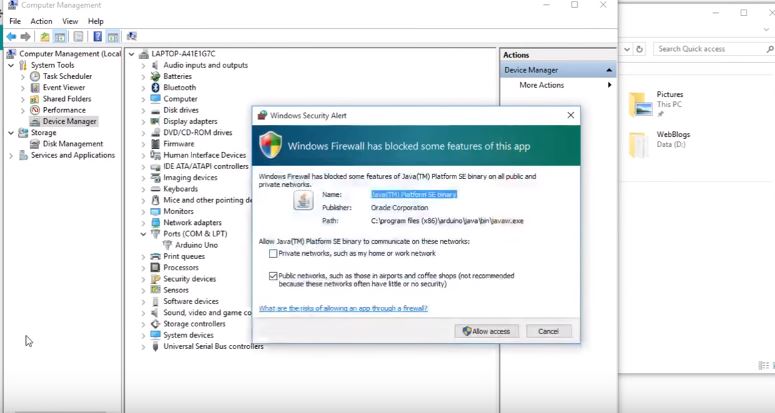Viewport: 775px width, 413px height.
Task: Click the Monitors category icon
Action: [155, 211]
